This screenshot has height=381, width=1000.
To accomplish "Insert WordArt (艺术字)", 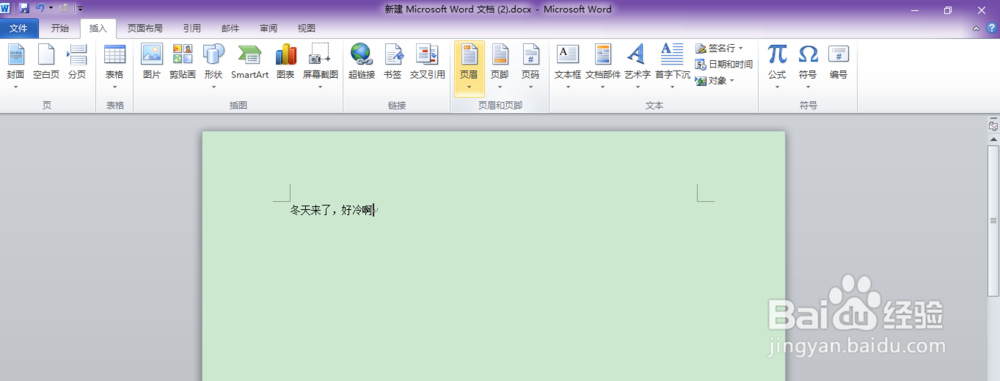I will coord(637,66).
